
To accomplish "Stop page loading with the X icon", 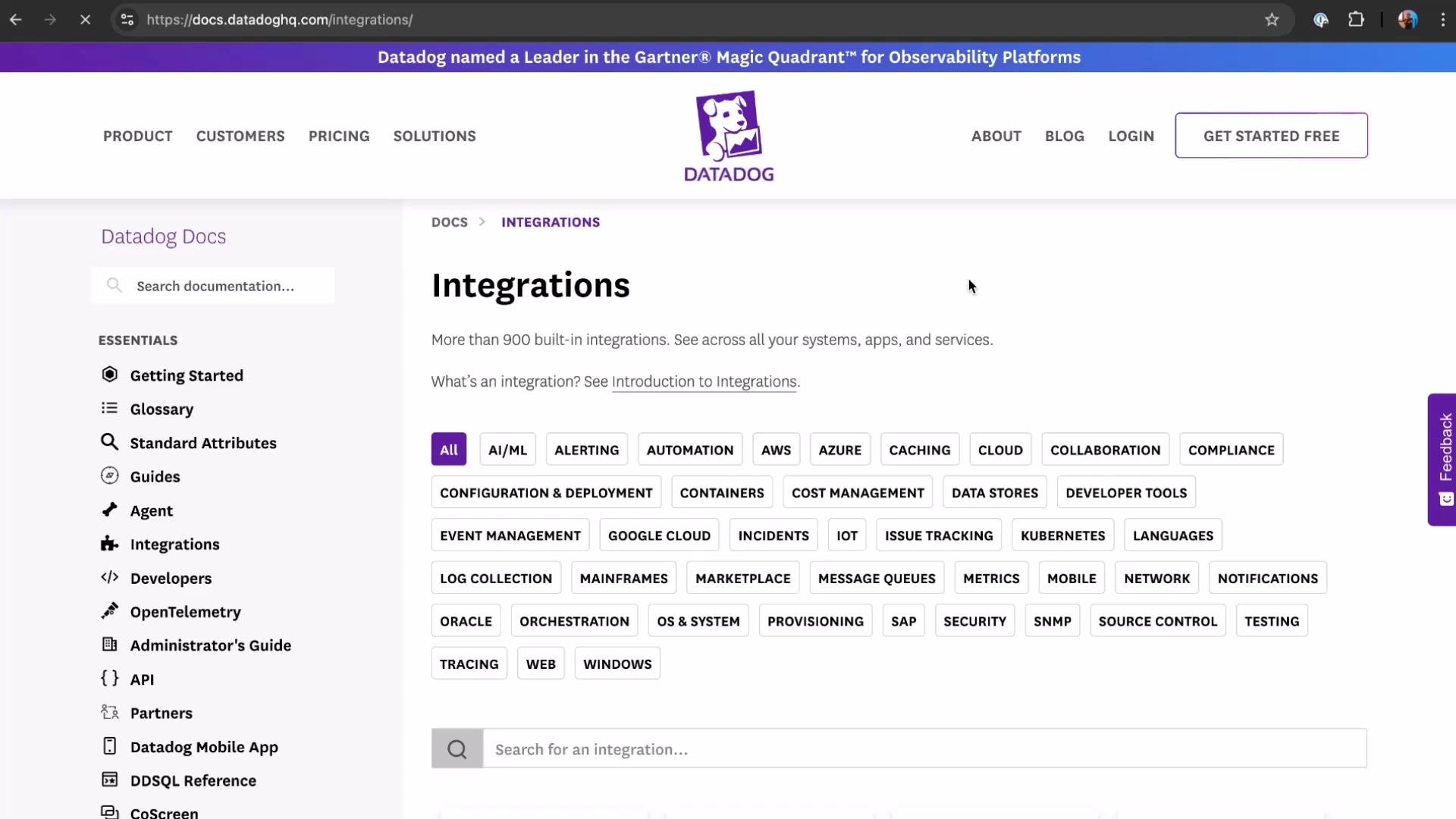I will pyautogui.click(x=85, y=20).
